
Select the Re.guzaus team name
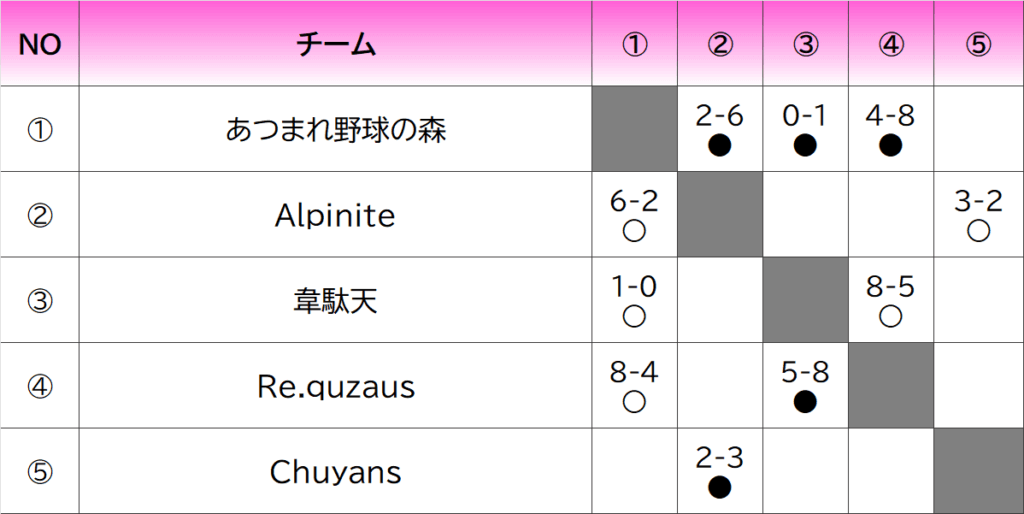pyautogui.click(x=335, y=386)
